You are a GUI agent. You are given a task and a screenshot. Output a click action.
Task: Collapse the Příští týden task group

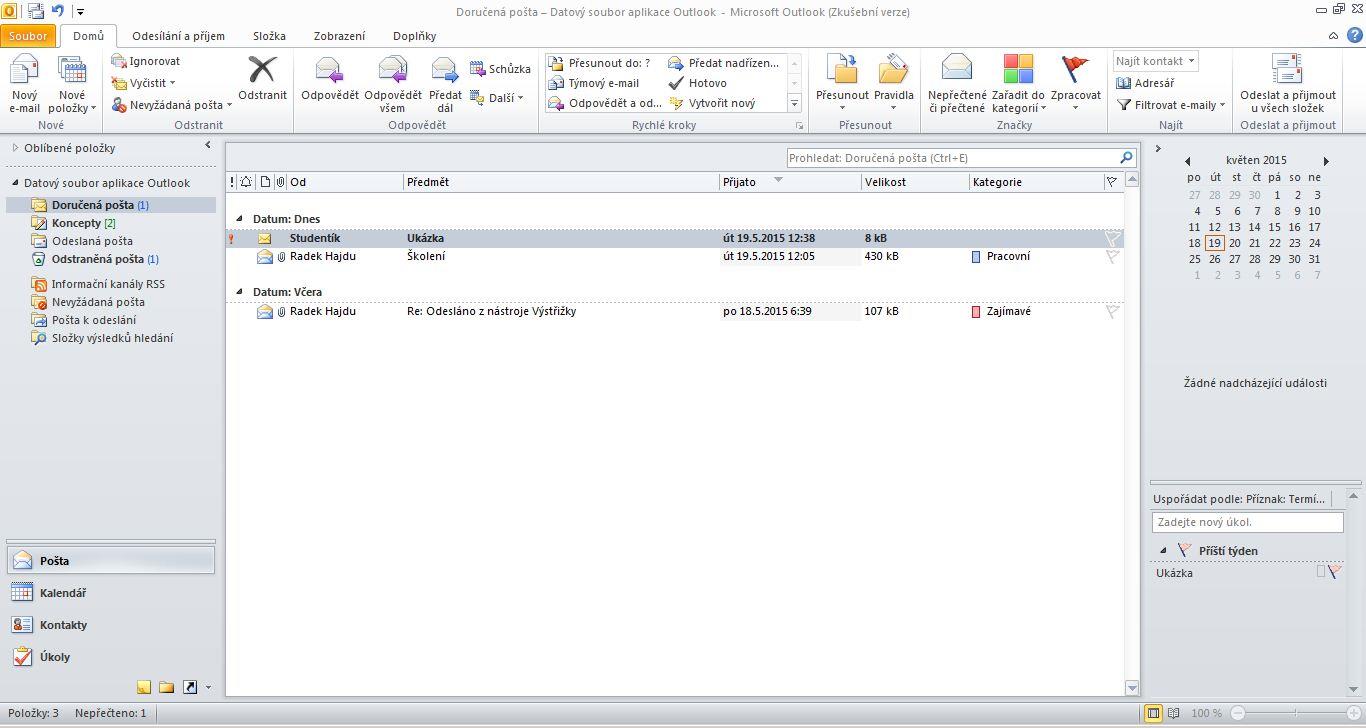[x=1163, y=551]
